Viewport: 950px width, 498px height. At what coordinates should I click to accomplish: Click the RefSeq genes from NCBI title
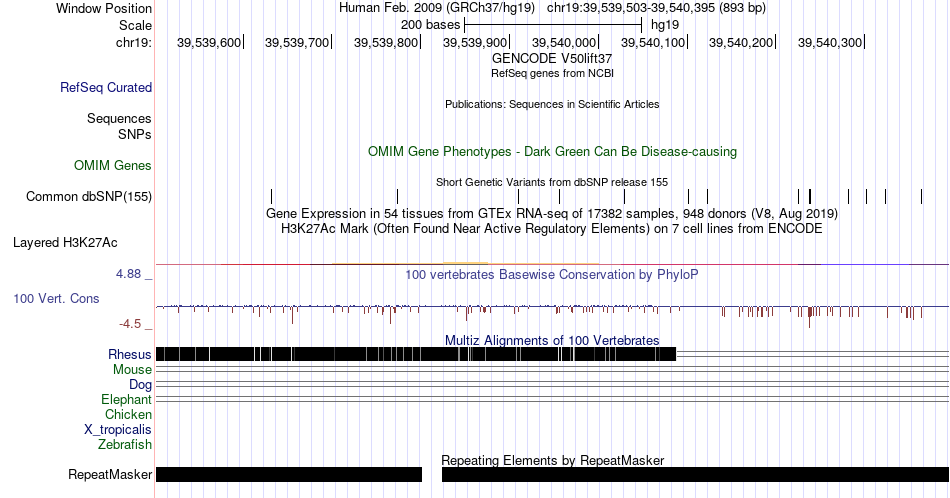[x=552, y=73]
